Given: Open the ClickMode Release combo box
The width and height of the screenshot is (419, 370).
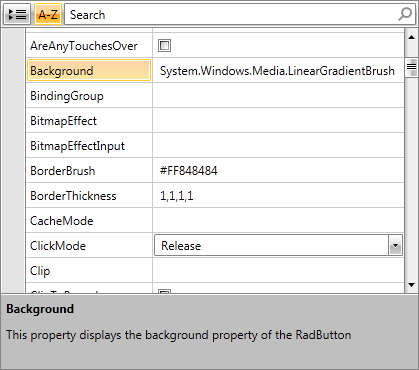Looking at the screenshot, I should click(278, 245).
